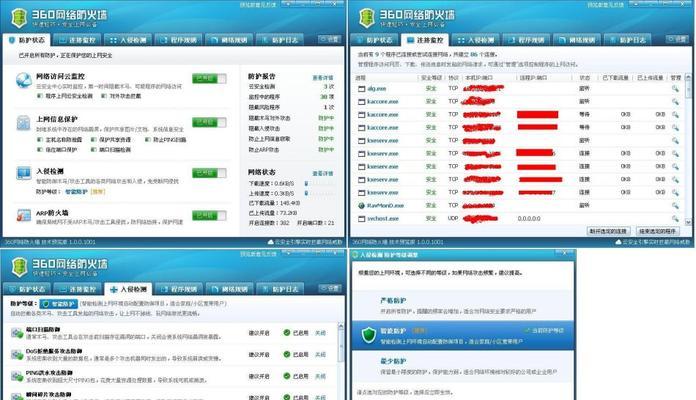
Task: Click the 360 shield logo in intrusion detection window
Action: tap(19, 267)
